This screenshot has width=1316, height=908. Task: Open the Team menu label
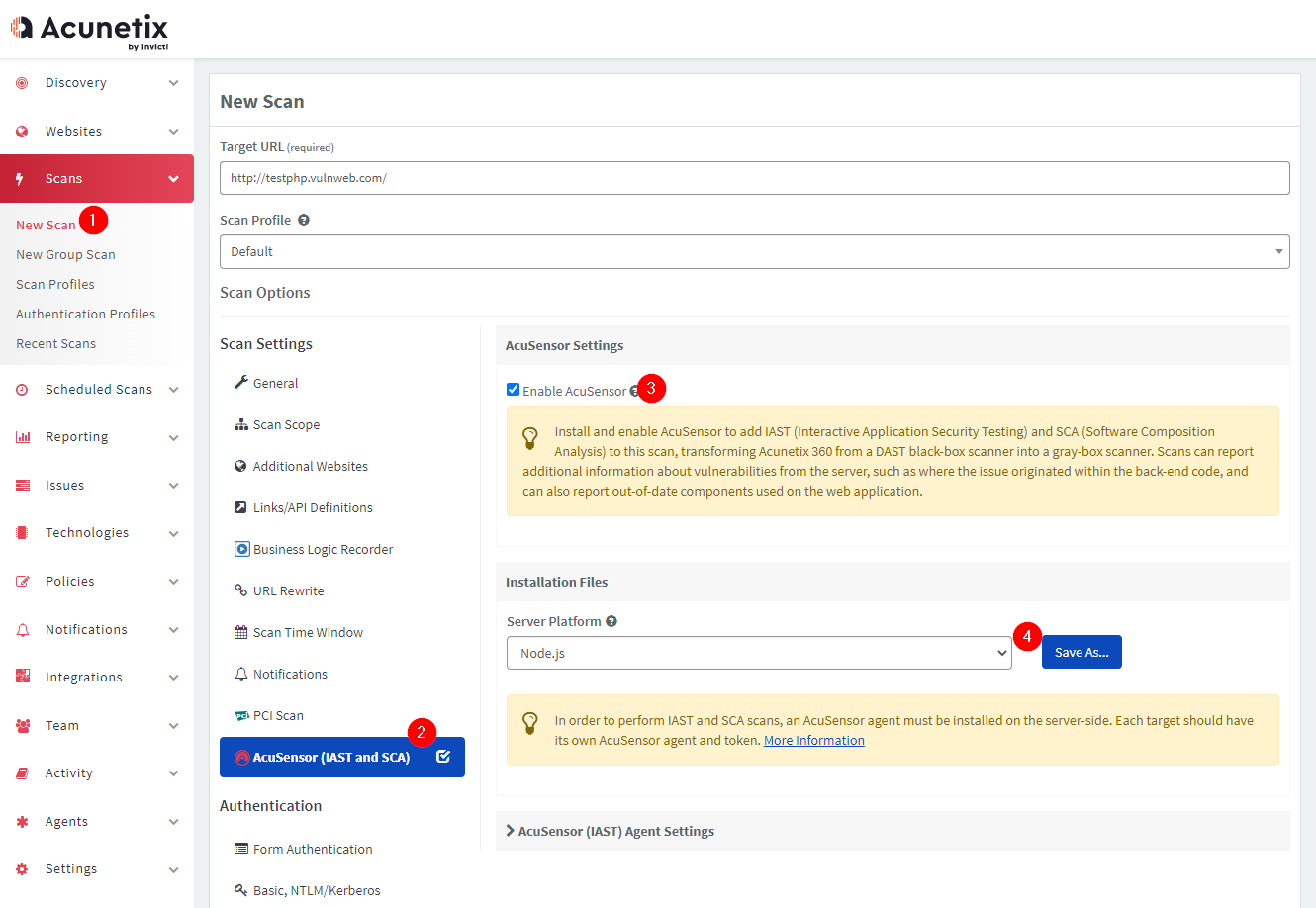click(62, 726)
